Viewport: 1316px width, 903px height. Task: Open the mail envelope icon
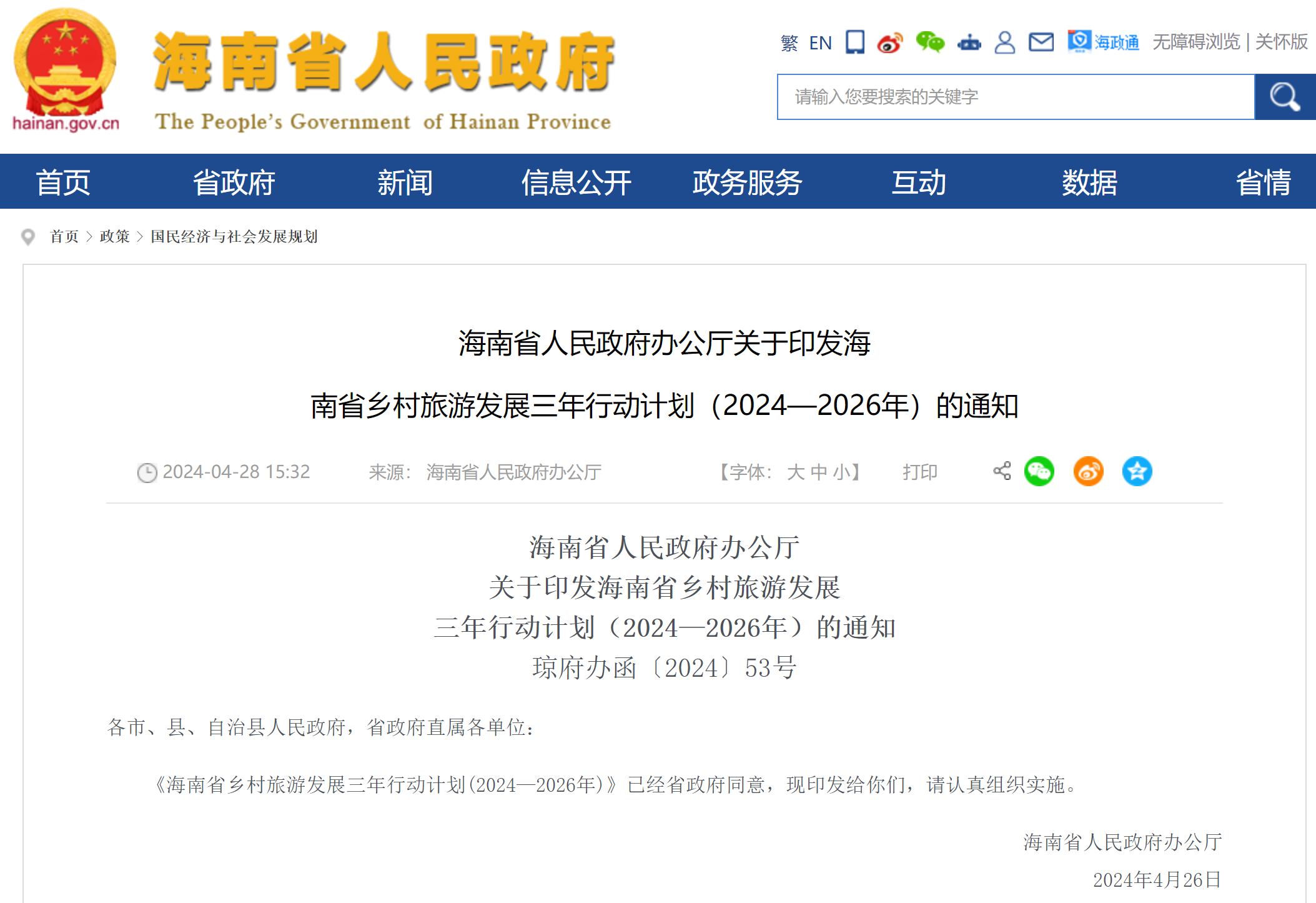(x=1041, y=42)
